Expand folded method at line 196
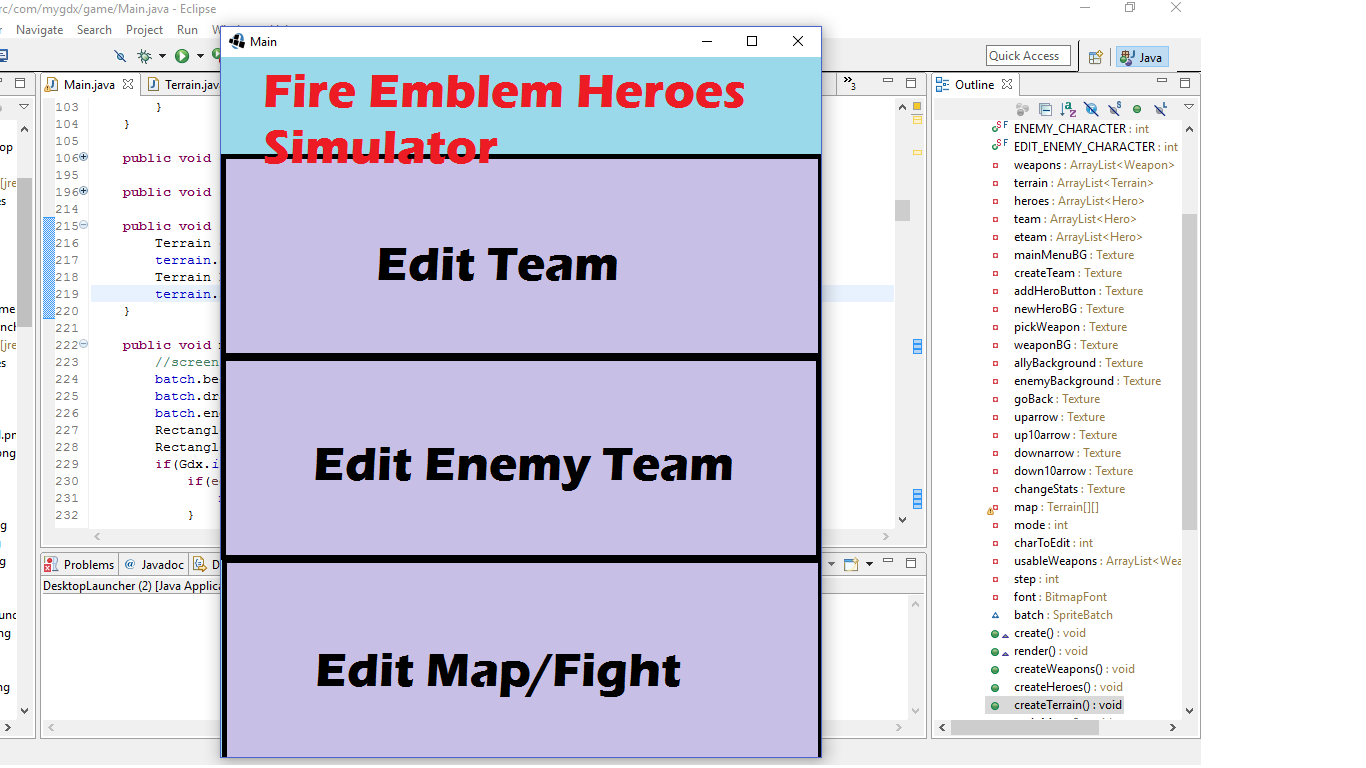Image resolution: width=1366 pixels, height=768 pixels. pos(84,191)
